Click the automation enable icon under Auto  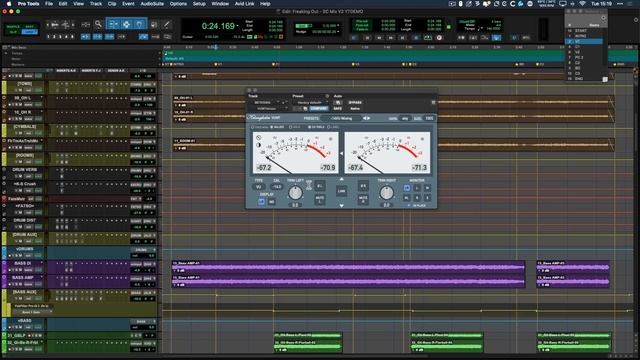(x=338, y=102)
